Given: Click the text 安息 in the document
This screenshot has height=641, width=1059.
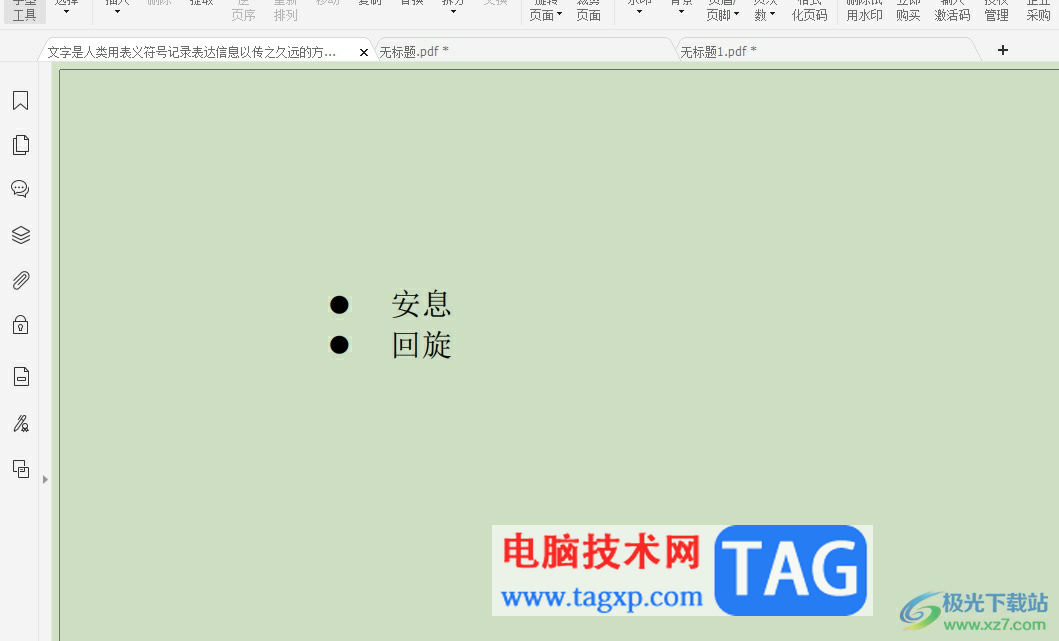Looking at the screenshot, I should (421, 304).
